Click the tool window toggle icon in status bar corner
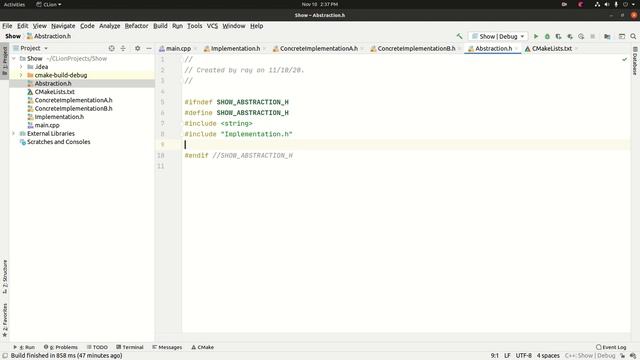640x360 pixels. click(x=5, y=356)
